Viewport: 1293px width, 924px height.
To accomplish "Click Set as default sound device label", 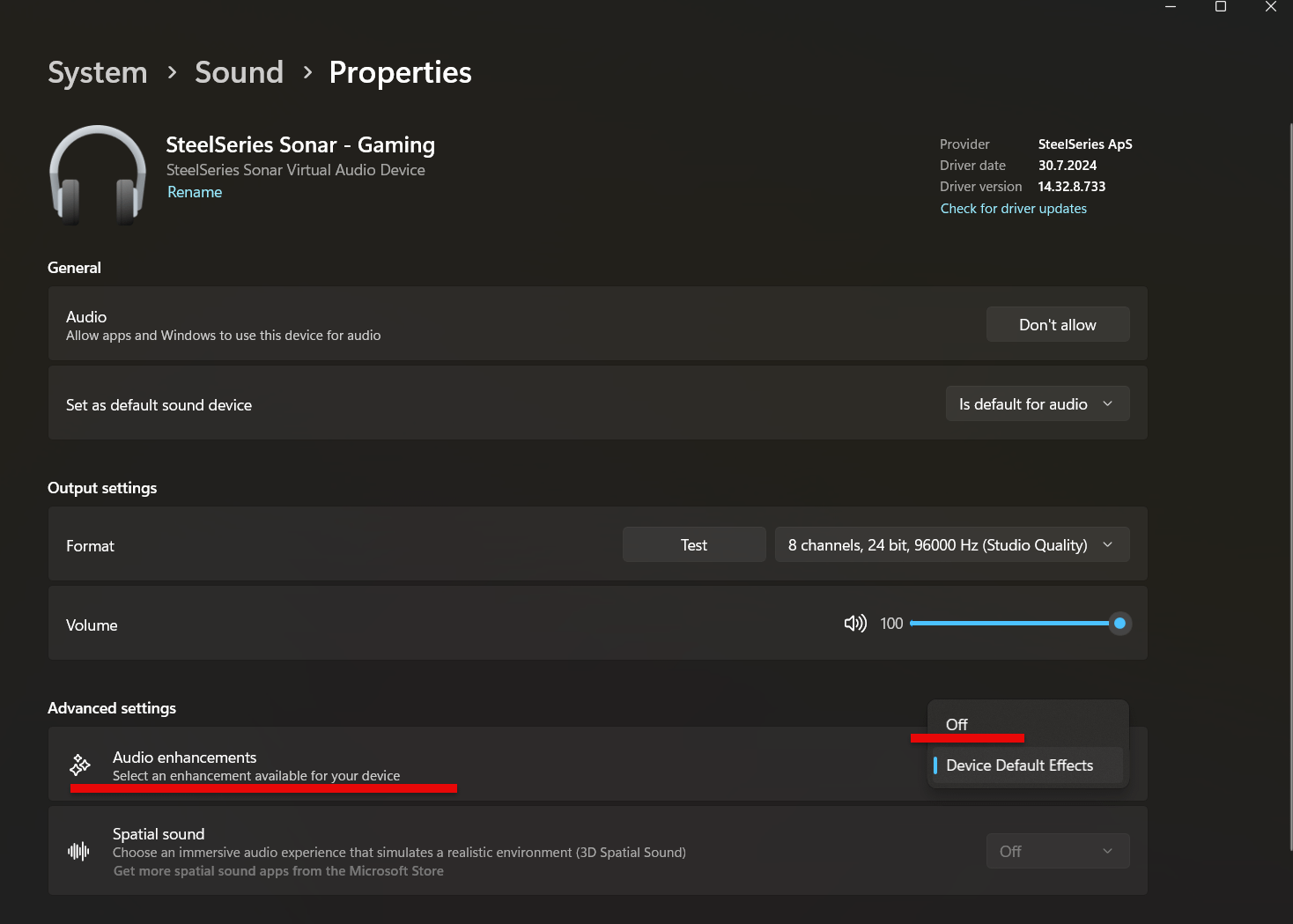I will (159, 405).
